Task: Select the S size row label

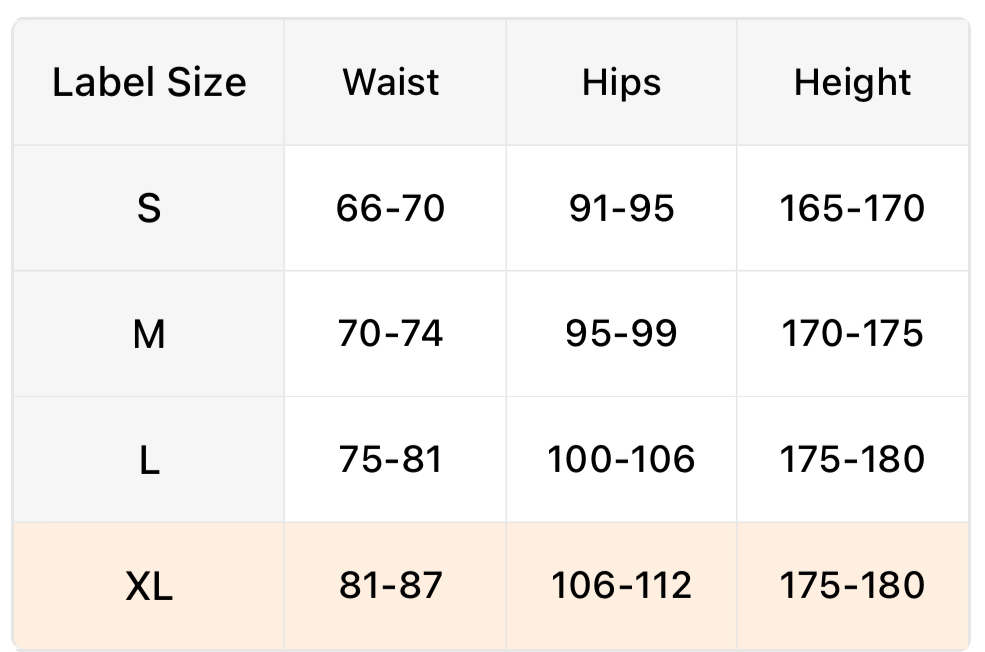Action: 149,209
